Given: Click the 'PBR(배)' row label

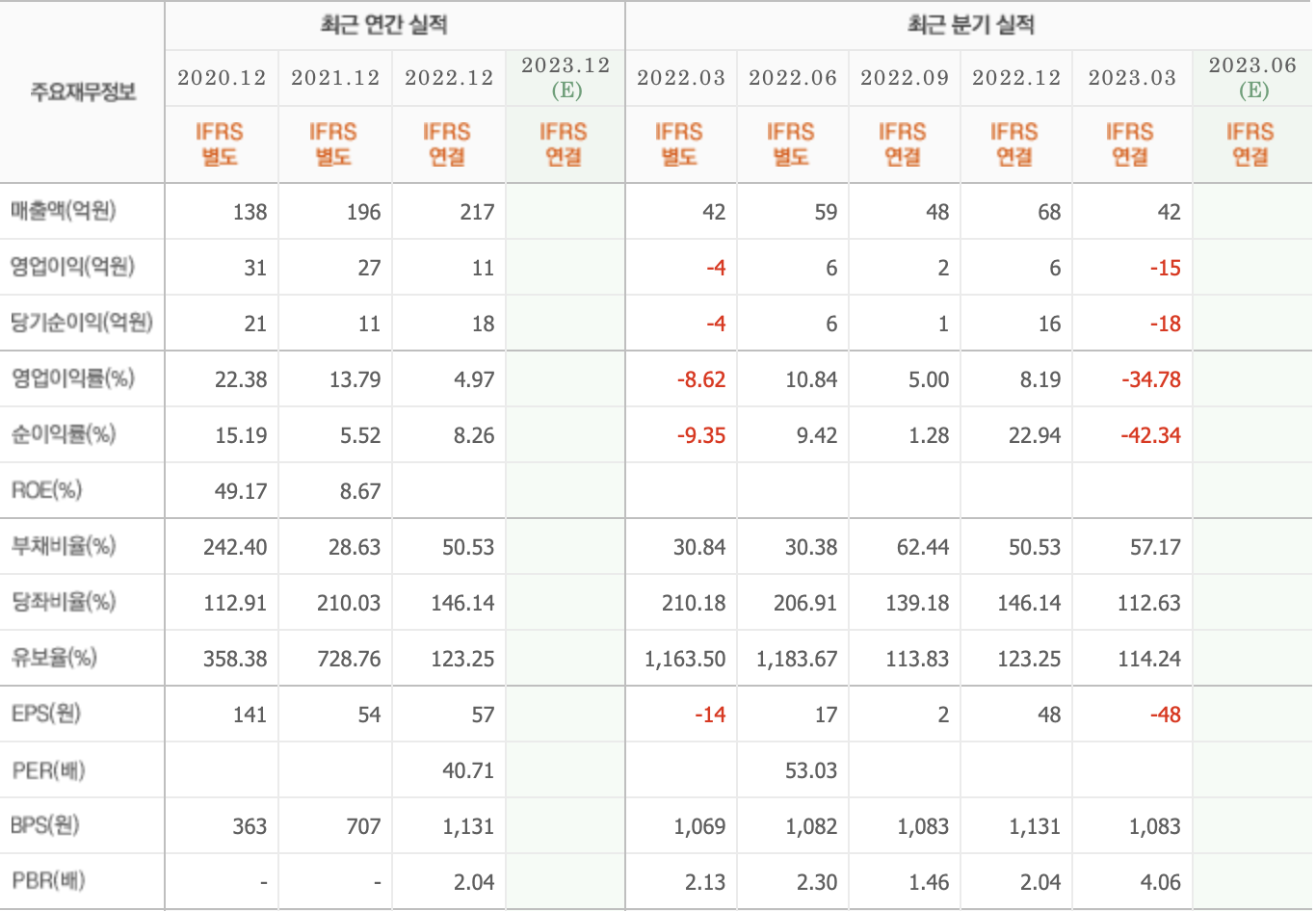Looking at the screenshot, I should pyautogui.click(x=48, y=881).
